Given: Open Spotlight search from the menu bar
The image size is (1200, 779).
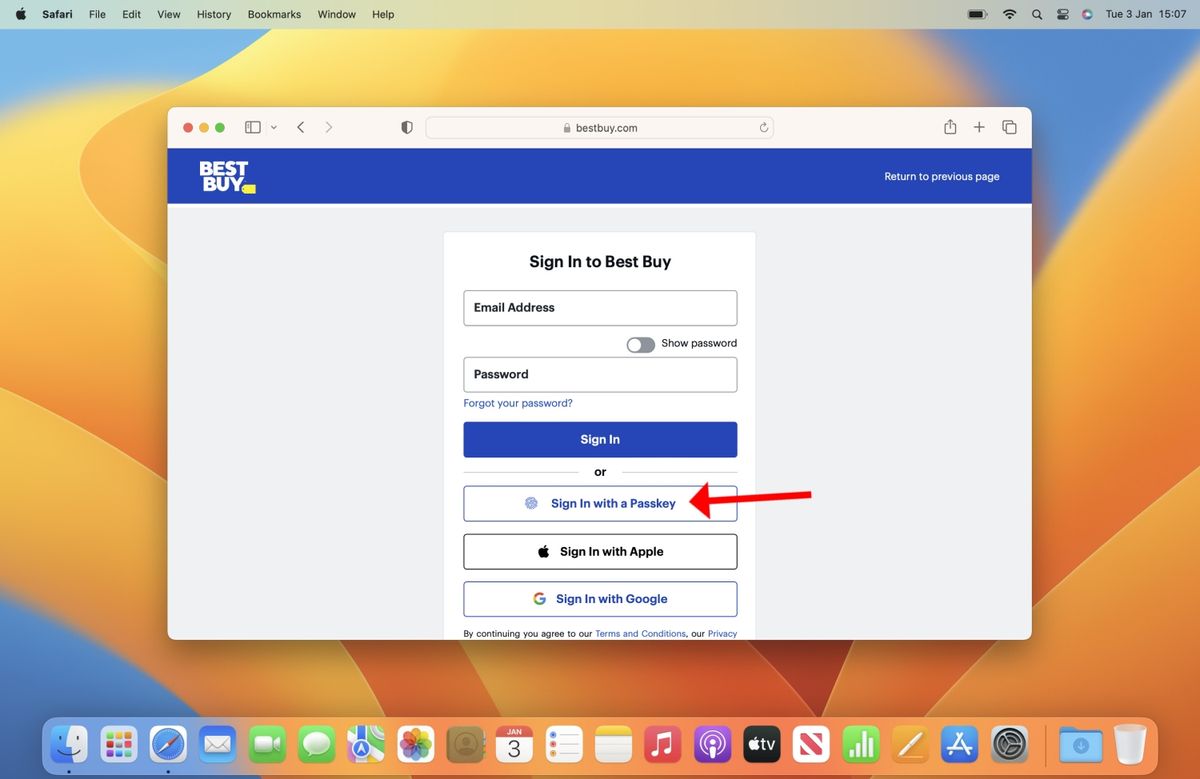Looking at the screenshot, I should point(1036,14).
